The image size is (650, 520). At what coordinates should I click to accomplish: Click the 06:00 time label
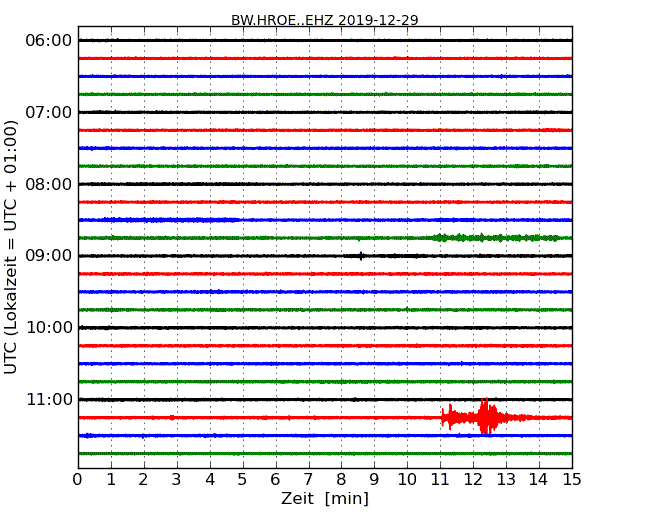[x=49, y=40]
